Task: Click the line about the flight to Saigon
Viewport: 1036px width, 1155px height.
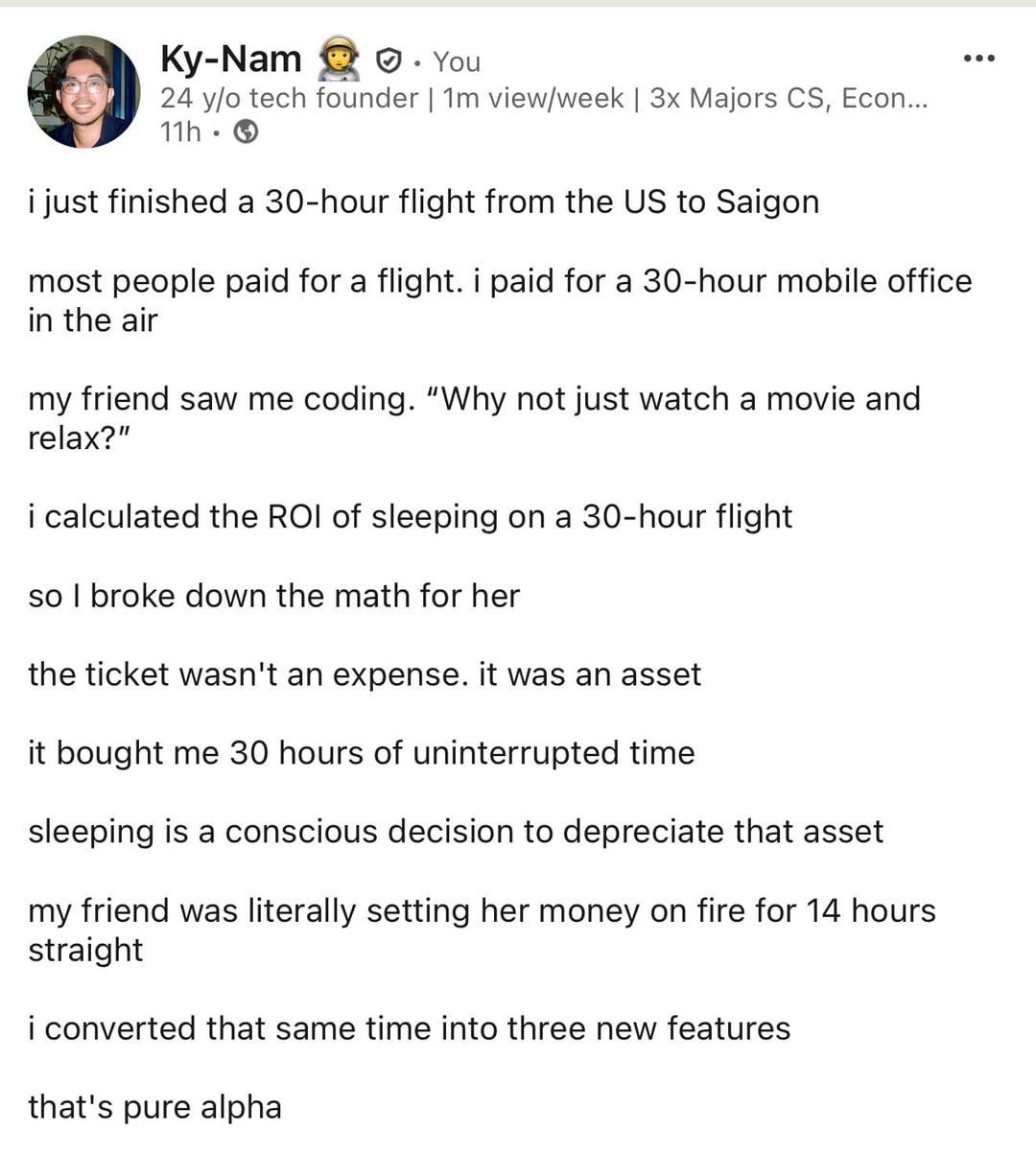Action: coord(423,202)
